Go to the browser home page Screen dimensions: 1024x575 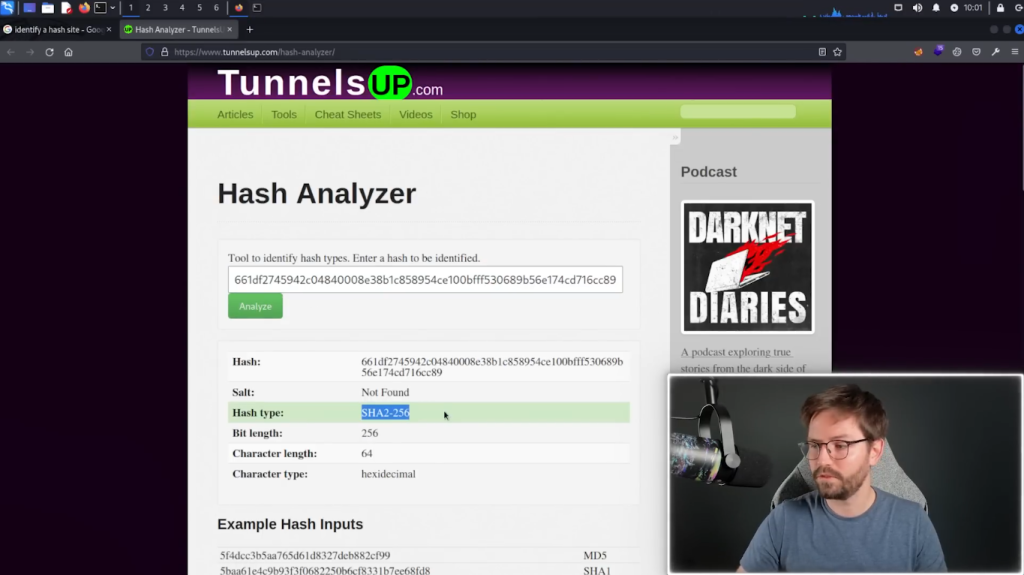click(x=68, y=52)
